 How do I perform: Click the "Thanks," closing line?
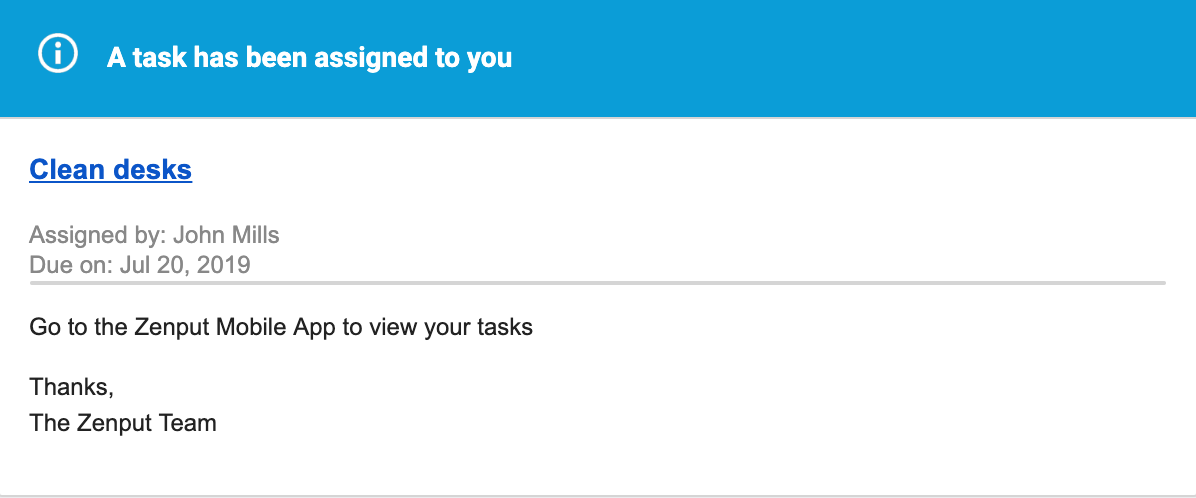(x=72, y=387)
